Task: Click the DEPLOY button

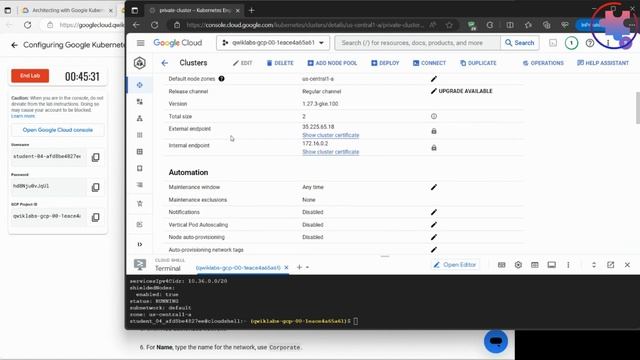Action: point(385,63)
